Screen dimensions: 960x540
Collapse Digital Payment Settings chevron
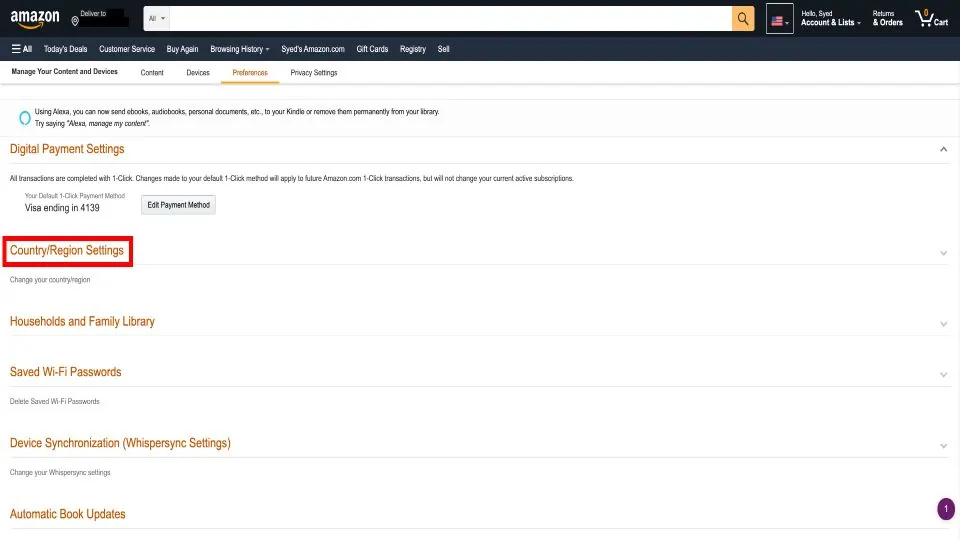[943, 149]
